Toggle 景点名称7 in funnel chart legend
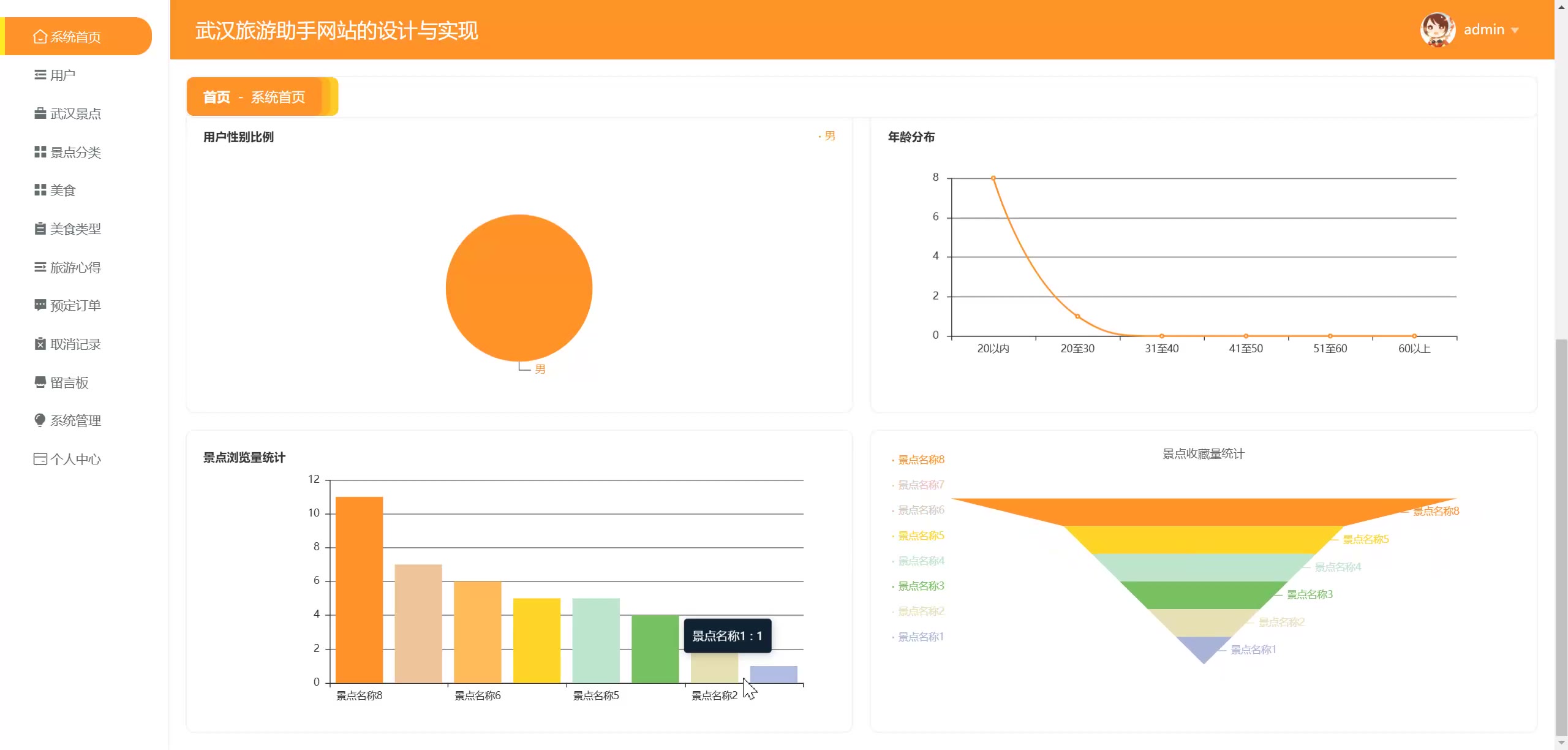This screenshot has height=750, width=1568. point(920,485)
